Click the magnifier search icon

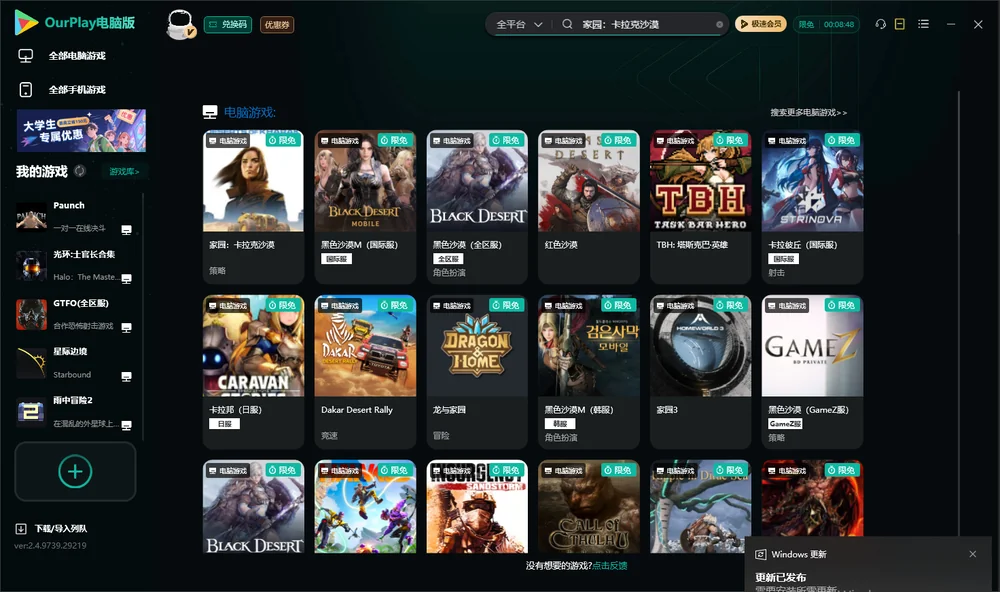tap(567, 24)
